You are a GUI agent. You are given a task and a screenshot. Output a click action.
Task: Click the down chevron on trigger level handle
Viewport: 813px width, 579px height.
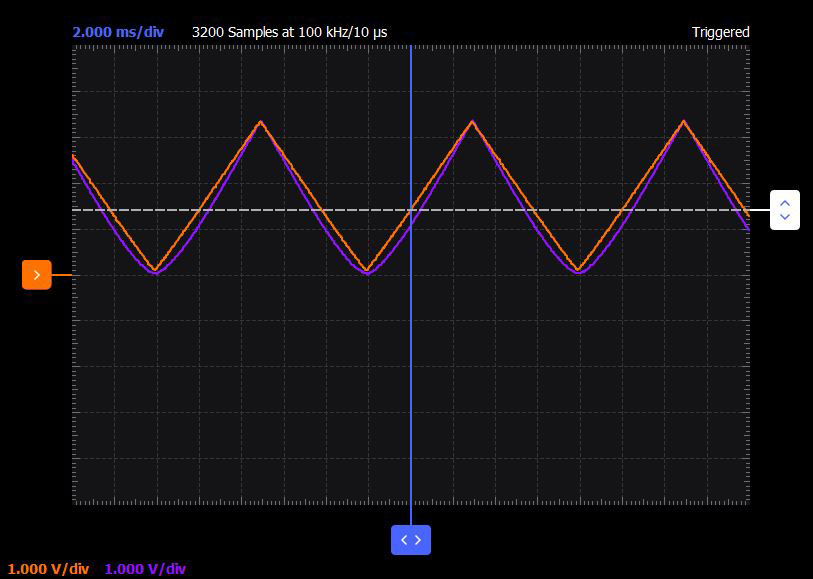[x=784, y=216]
